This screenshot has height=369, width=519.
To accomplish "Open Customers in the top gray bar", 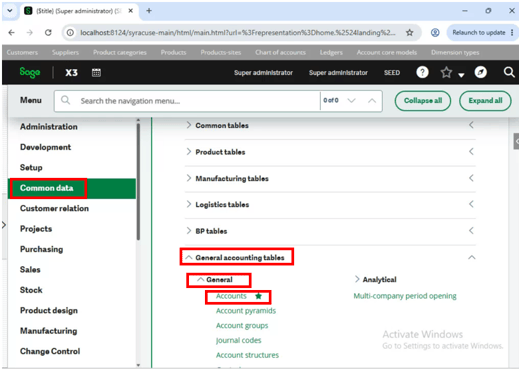I will click(x=22, y=52).
